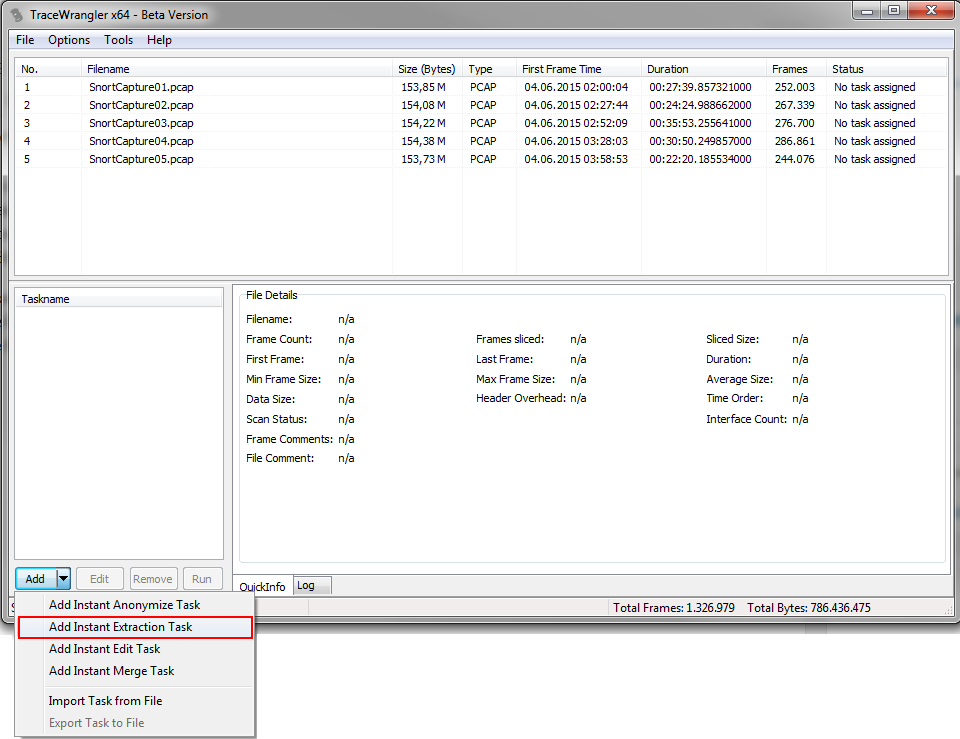Click size value 153,73 M
The width and height of the screenshot is (960, 739).
(x=423, y=159)
